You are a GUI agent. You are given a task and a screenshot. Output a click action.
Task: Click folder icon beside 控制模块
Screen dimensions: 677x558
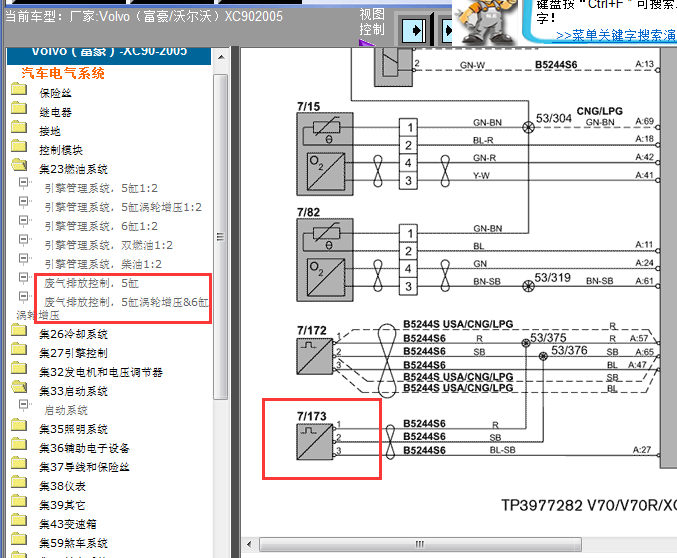point(19,146)
